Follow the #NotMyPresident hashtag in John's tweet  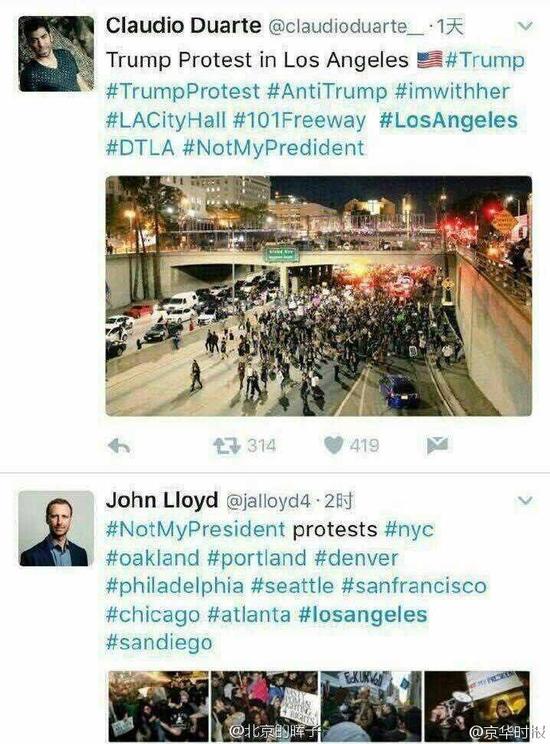pyautogui.click(x=196, y=529)
